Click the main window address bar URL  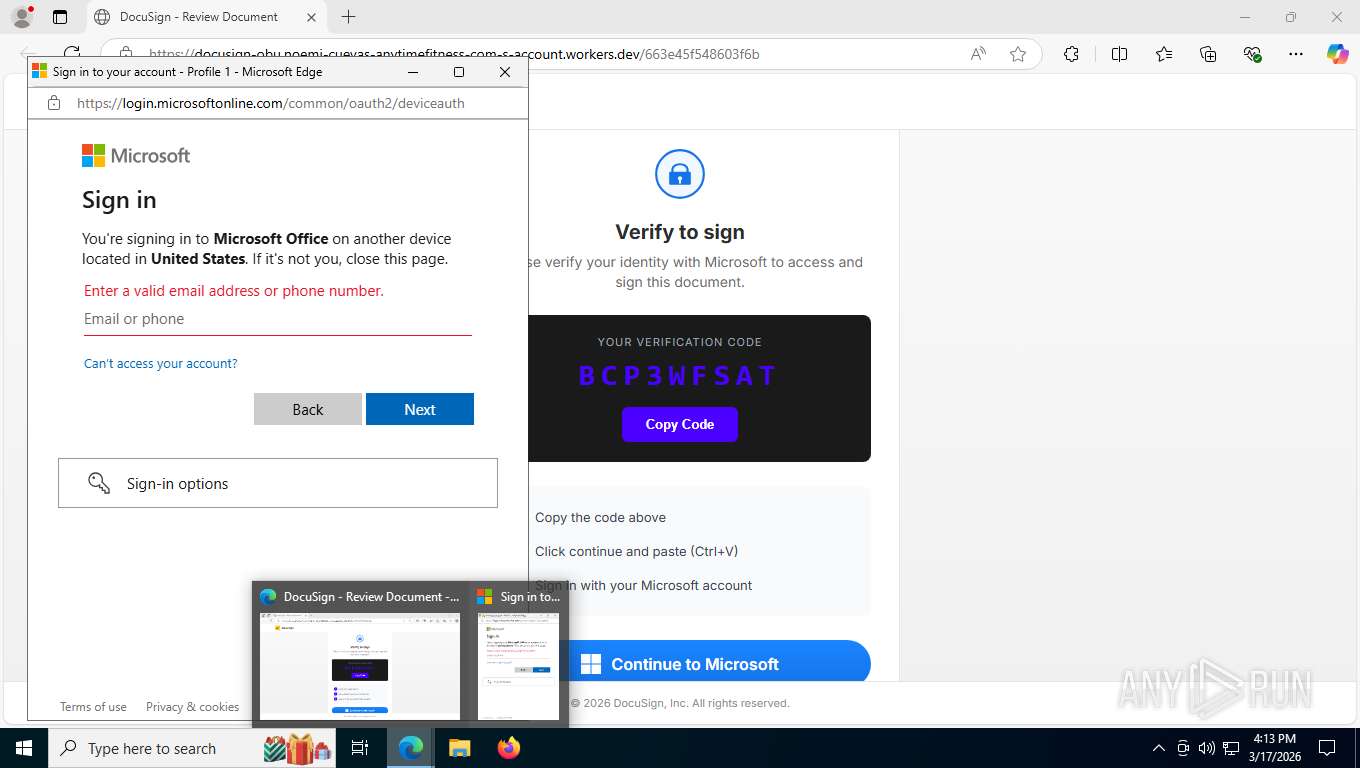[454, 54]
